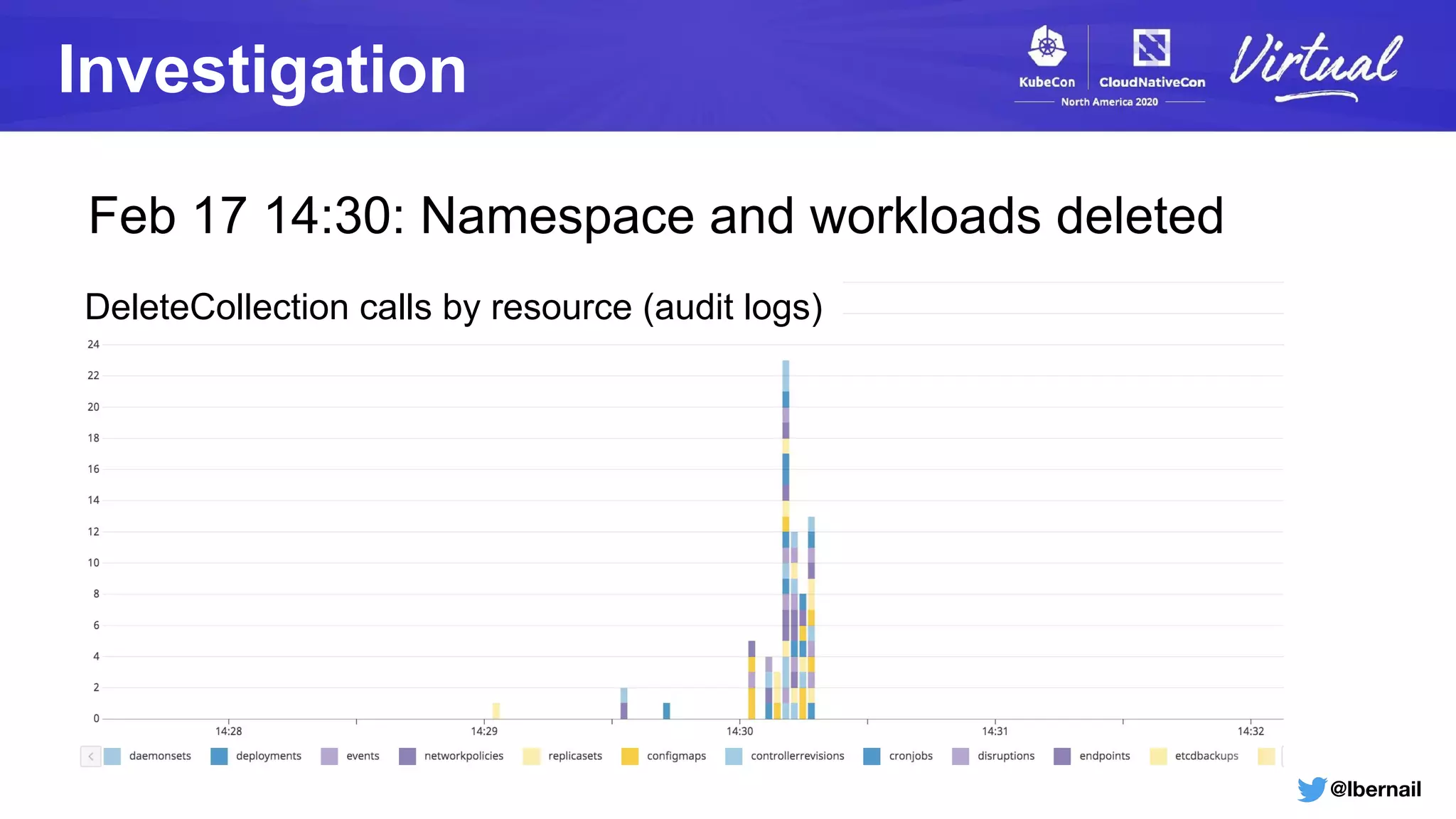Click the bar reaching 13
The image size is (1456, 819).
[x=811, y=618]
